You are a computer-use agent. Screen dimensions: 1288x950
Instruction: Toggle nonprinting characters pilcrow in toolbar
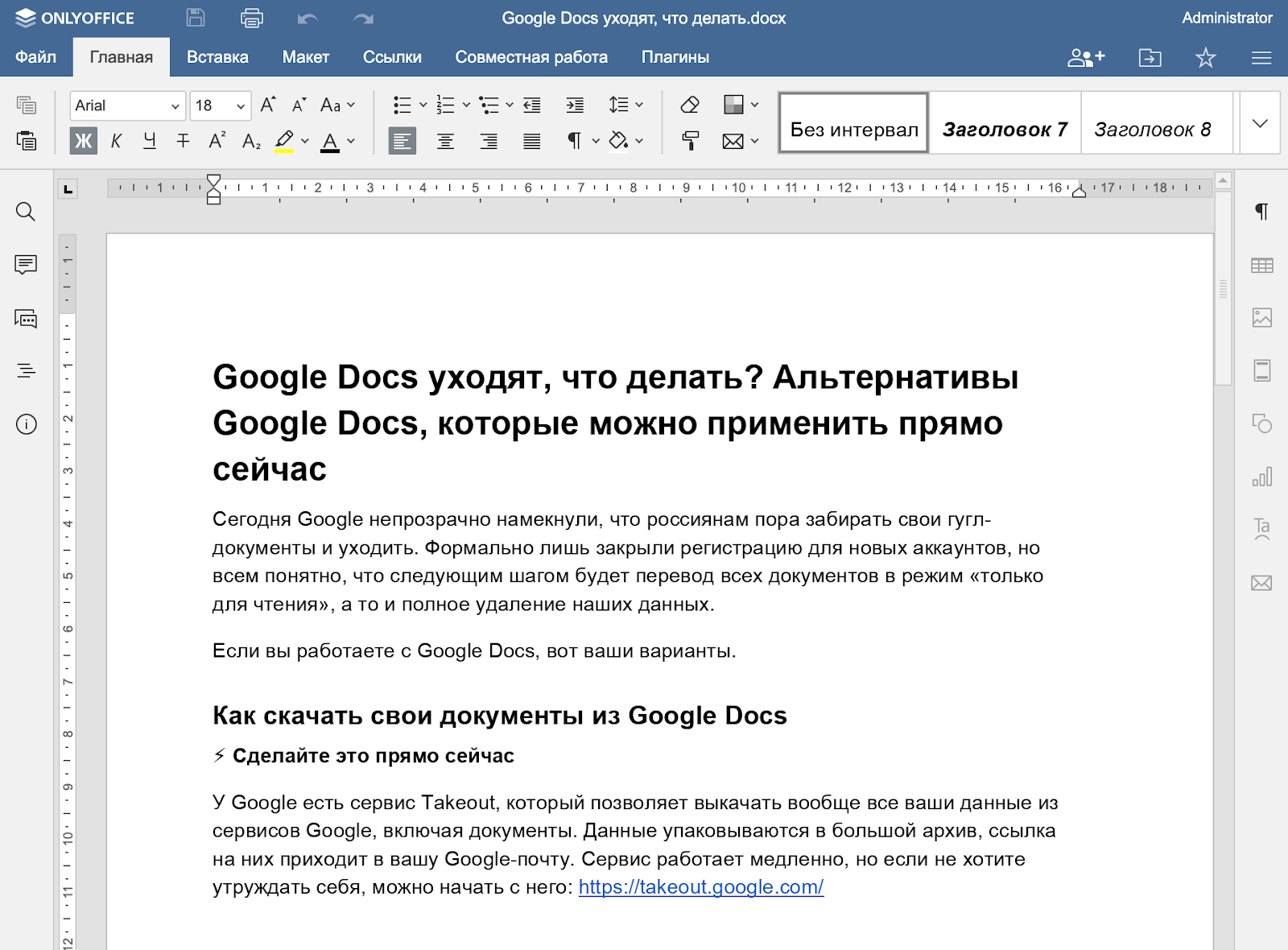(574, 141)
